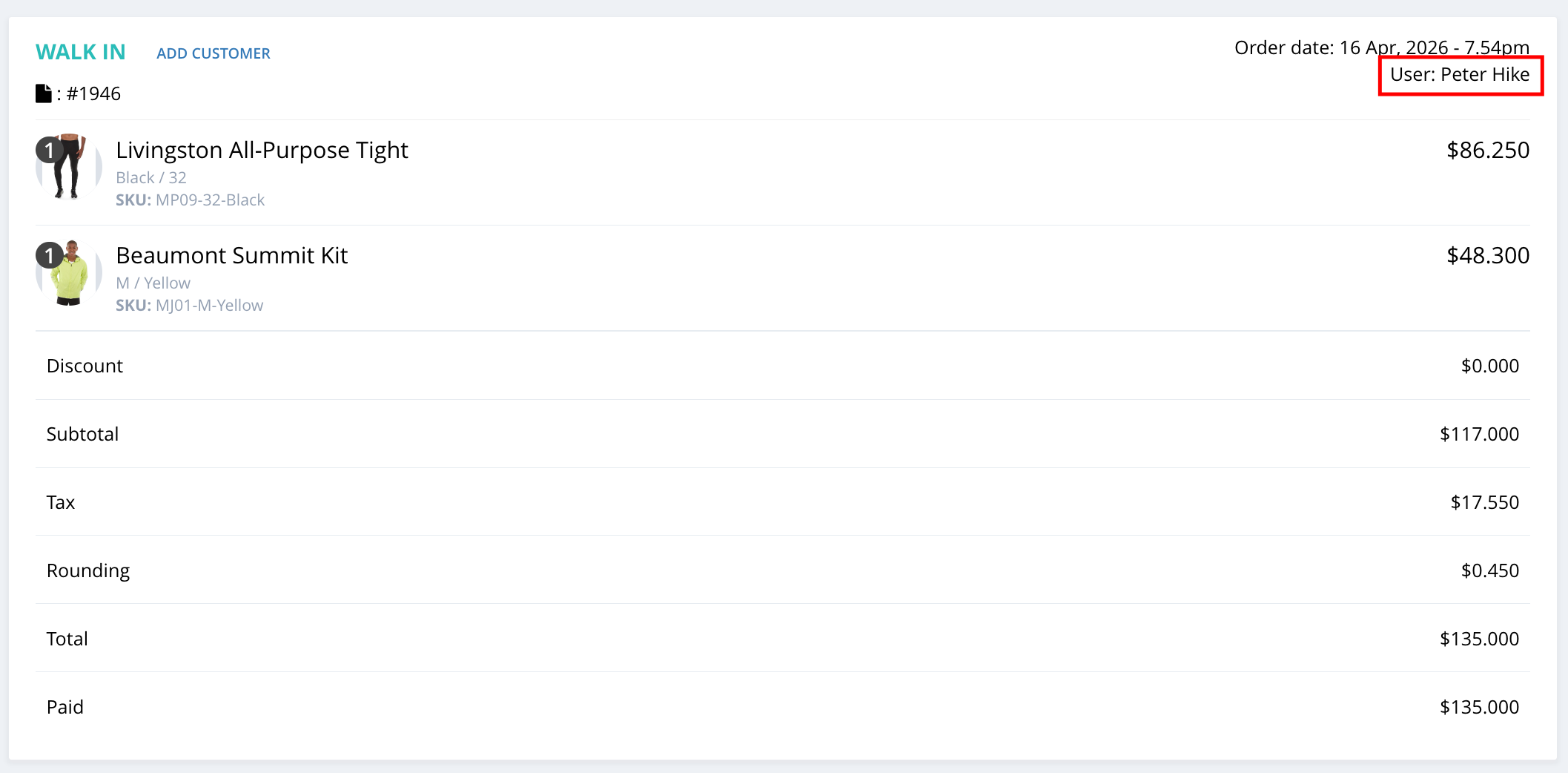Click the Paid amount $135.000
This screenshot has height=773, width=1568.
[1479, 707]
